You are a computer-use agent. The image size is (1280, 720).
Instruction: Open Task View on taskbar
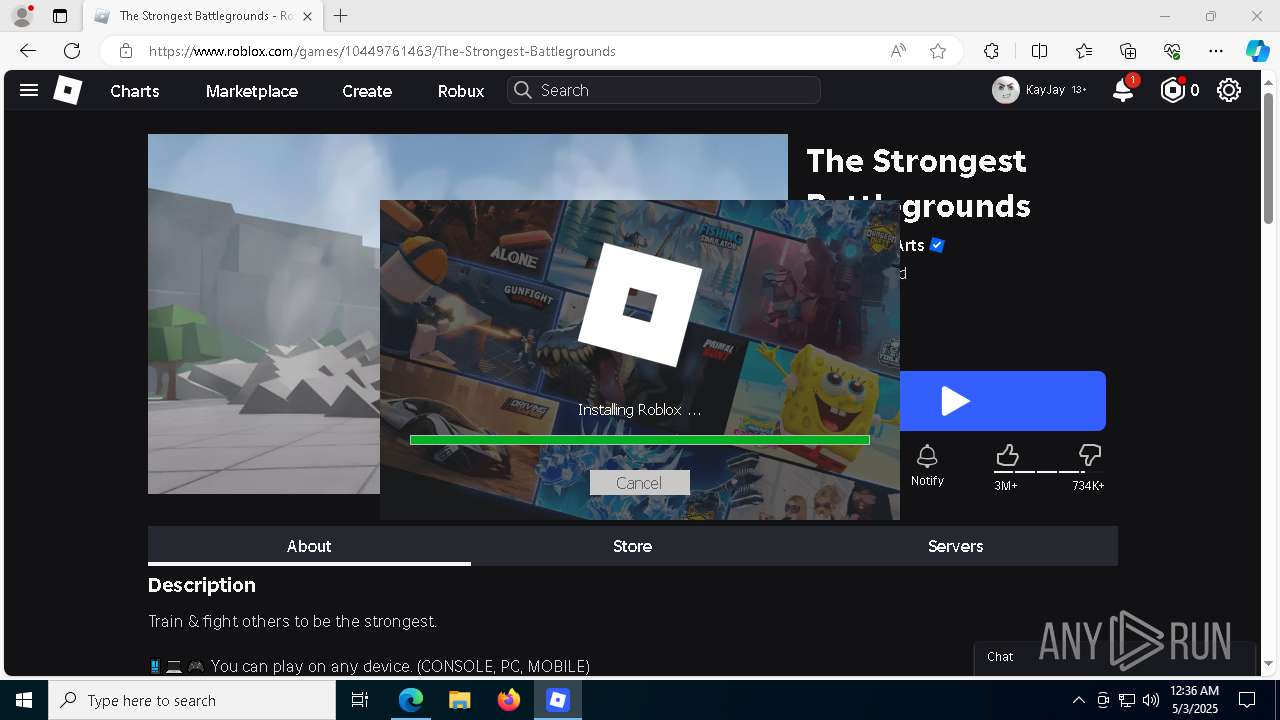coord(361,700)
